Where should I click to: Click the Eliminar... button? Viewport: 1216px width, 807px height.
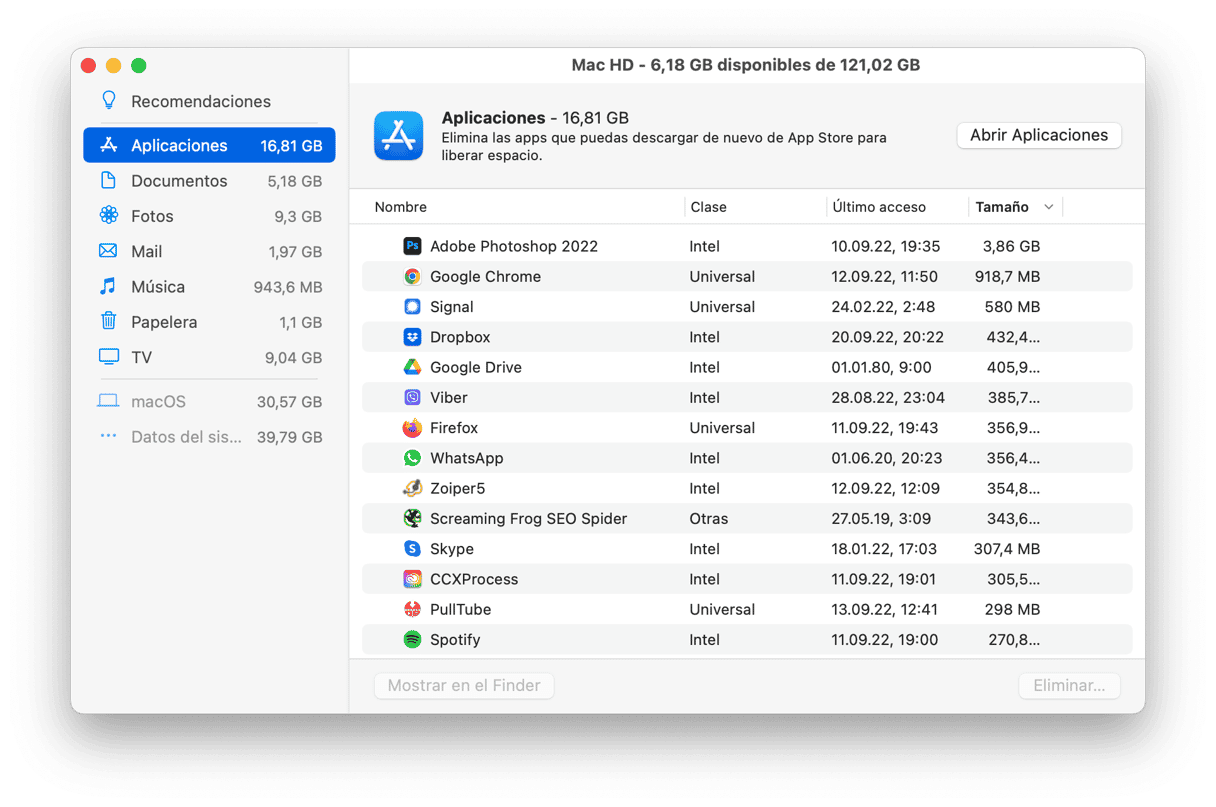pos(1069,685)
